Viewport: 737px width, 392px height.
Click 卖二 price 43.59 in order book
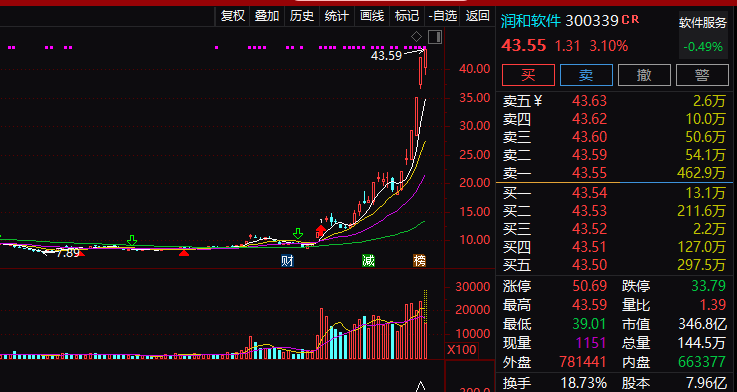[589, 155]
